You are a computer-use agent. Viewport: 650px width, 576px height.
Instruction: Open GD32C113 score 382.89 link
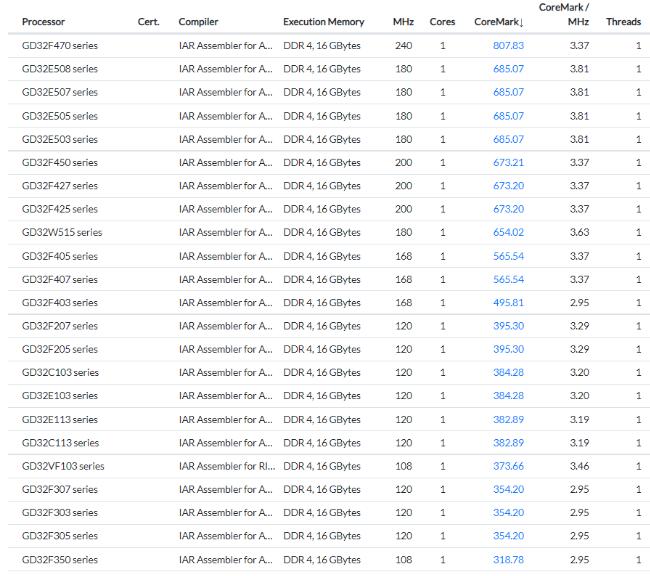(x=508, y=443)
